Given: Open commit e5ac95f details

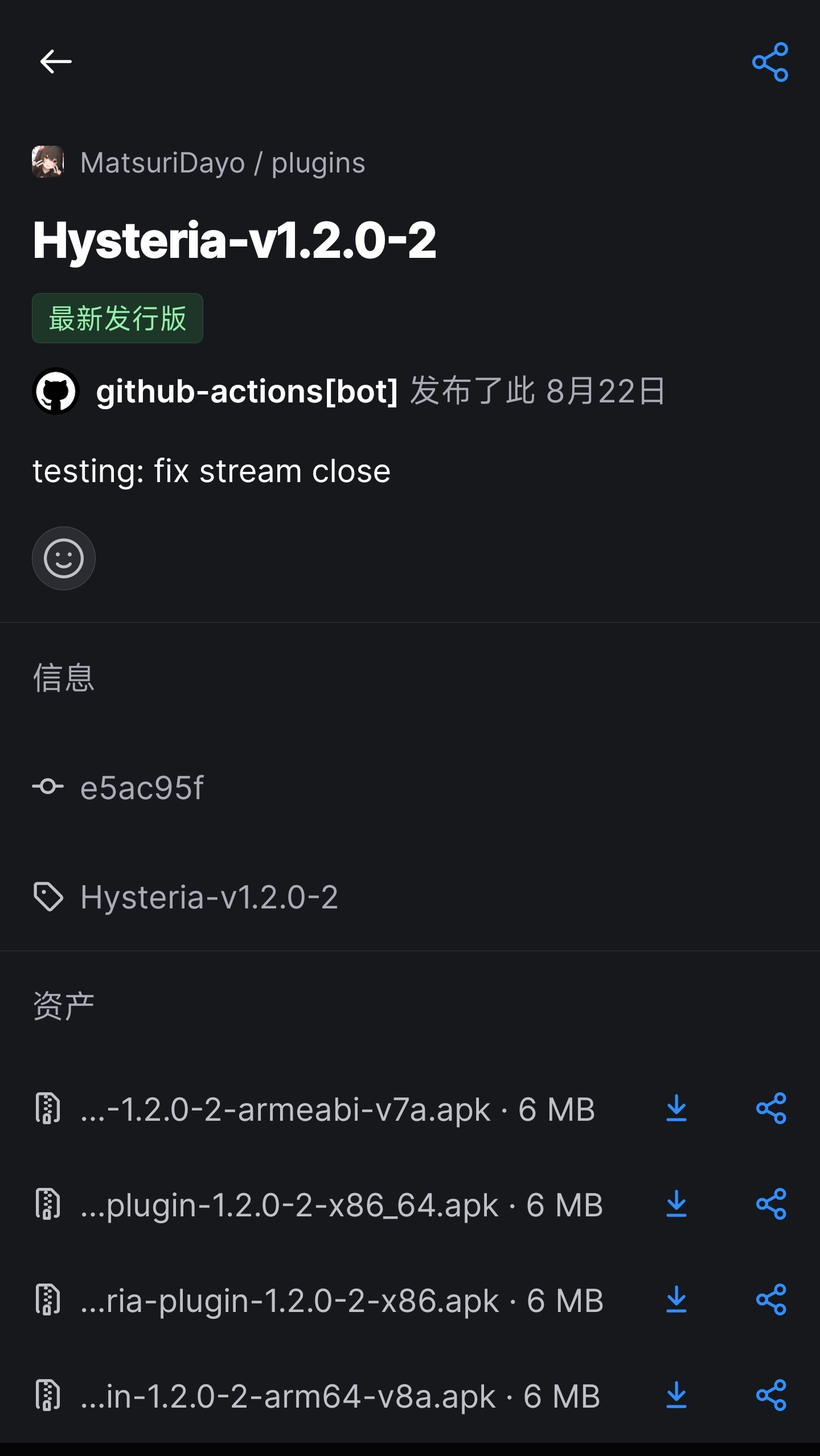Looking at the screenshot, I should (x=142, y=787).
